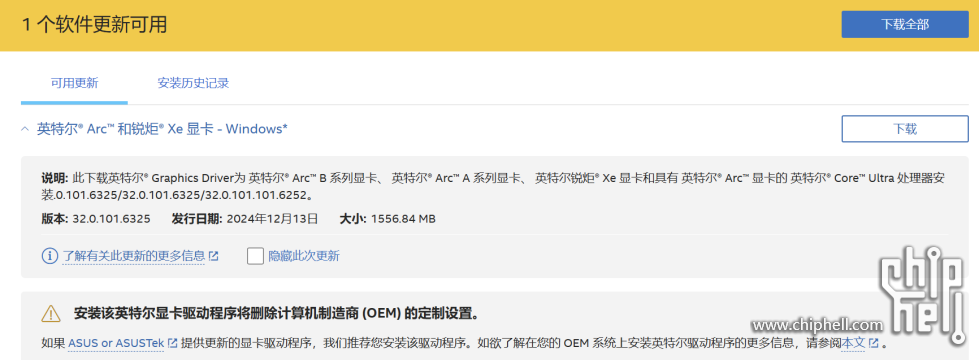The height and width of the screenshot is (360, 979).
Task: Click the warning triangle icon
Action: tap(51, 314)
